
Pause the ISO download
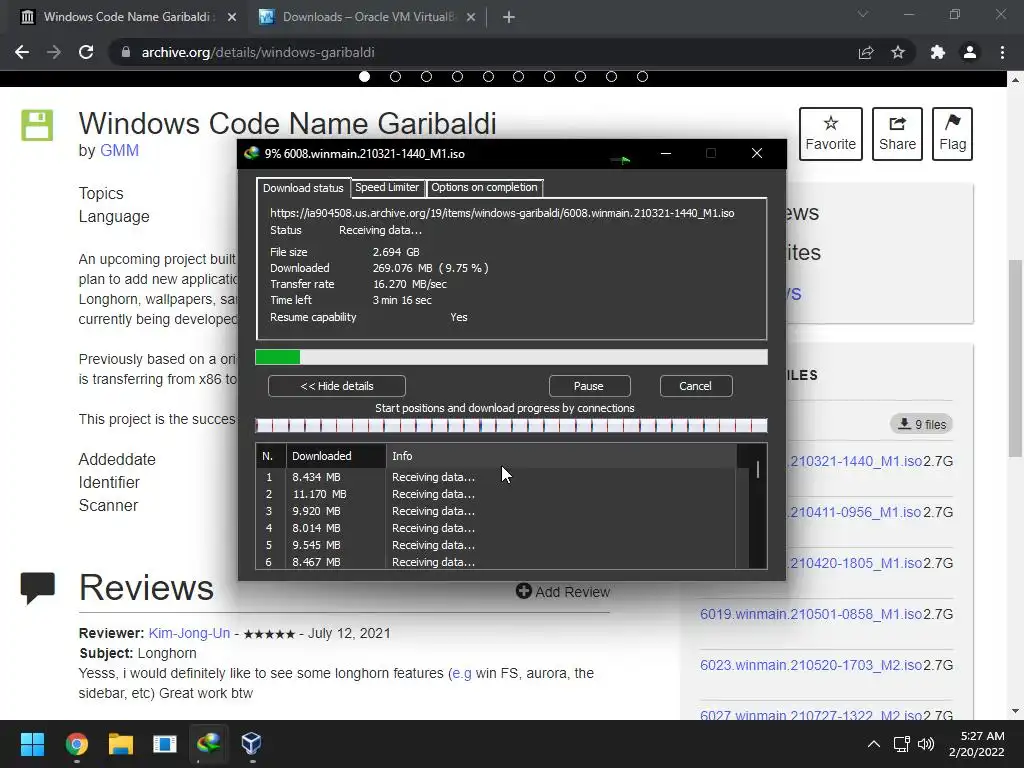pos(589,386)
